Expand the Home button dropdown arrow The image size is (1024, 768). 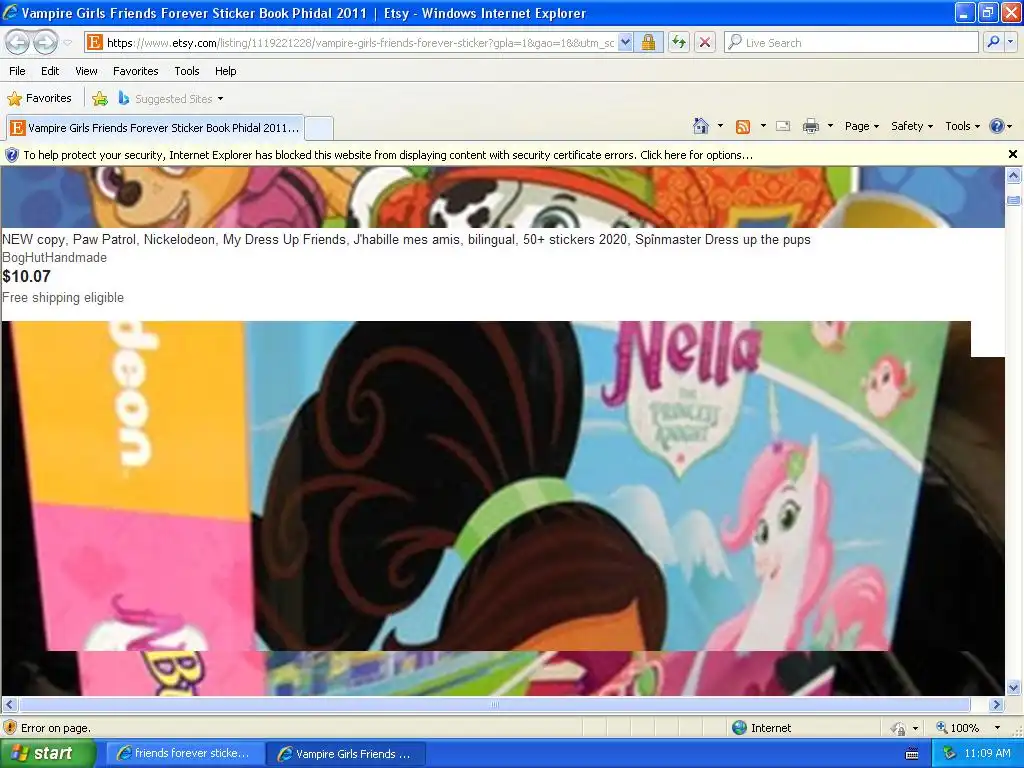[720, 126]
